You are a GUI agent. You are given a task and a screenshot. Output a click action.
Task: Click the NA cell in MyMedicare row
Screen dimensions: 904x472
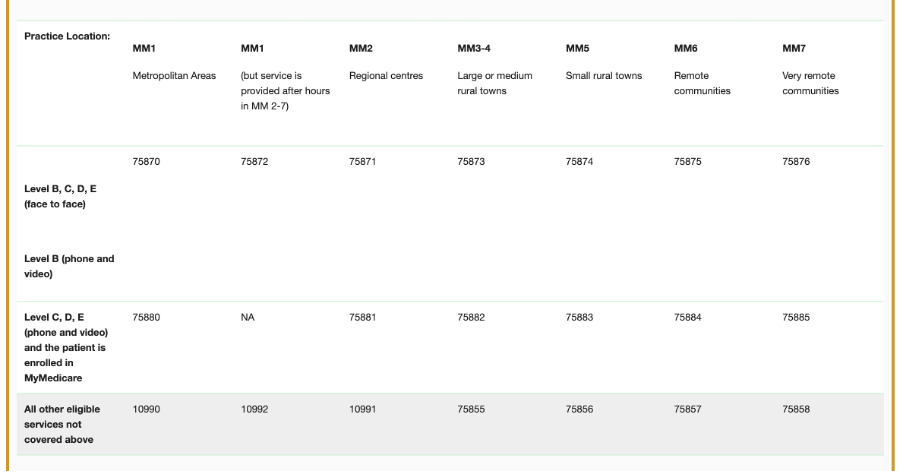point(247,318)
